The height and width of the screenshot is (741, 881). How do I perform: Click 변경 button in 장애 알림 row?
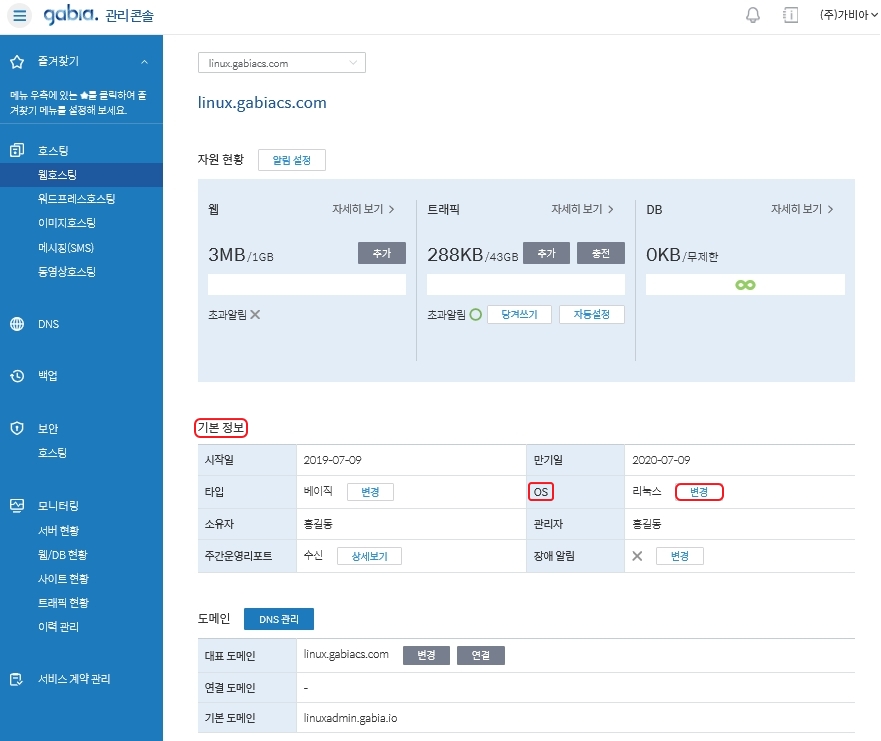tap(680, 556)
